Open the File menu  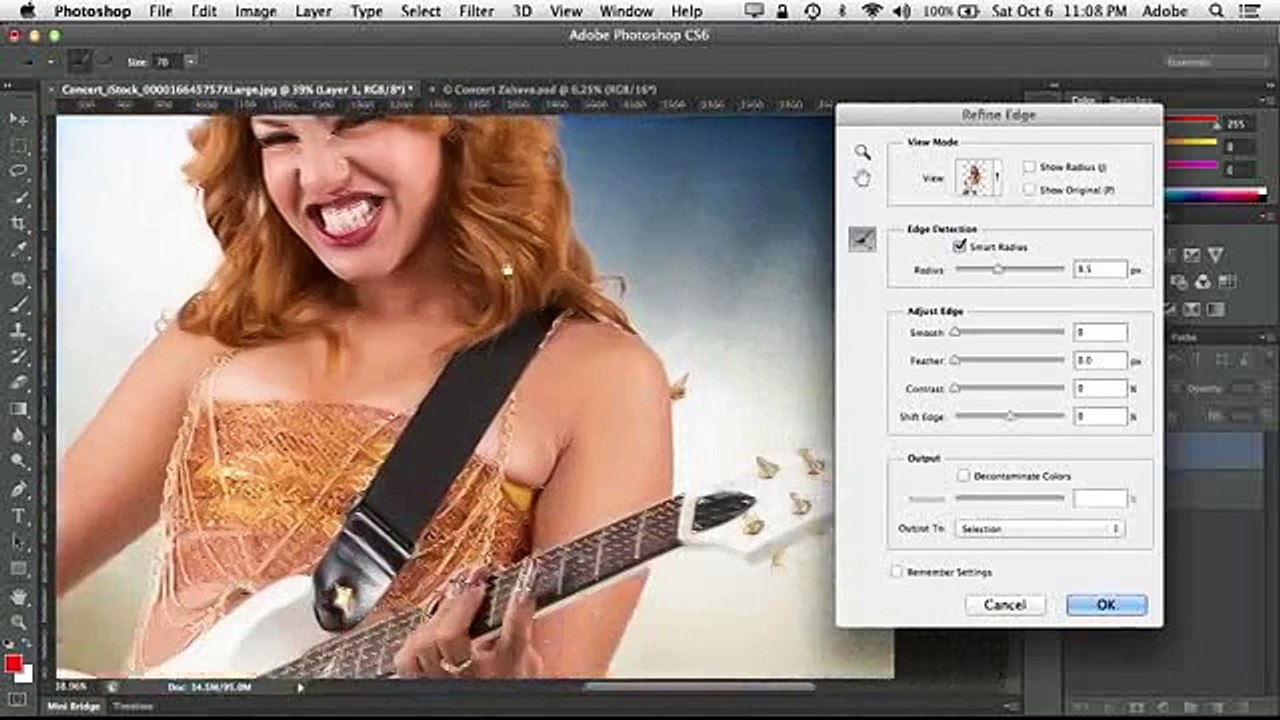(x=160, y=11)
